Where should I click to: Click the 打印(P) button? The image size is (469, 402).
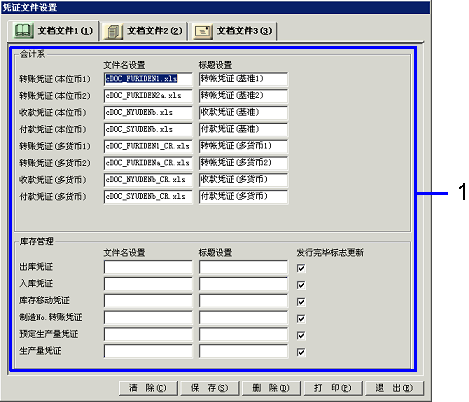pyautogui.click(x=333, y=388)
